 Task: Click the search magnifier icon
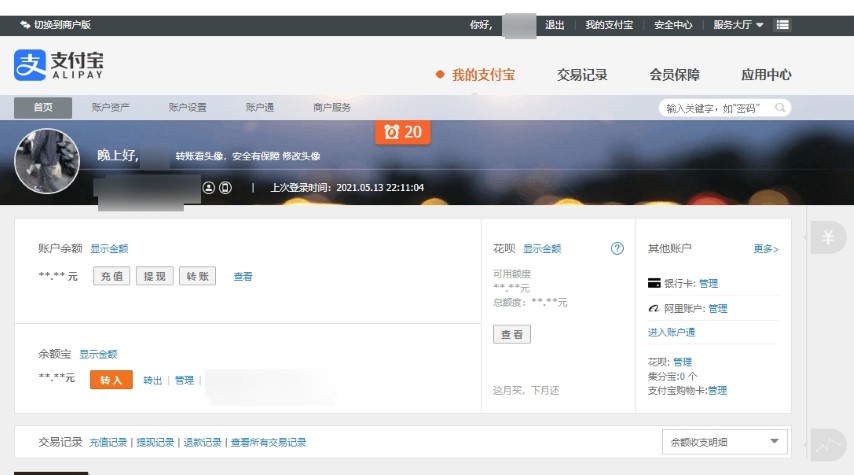pos(780,108)
